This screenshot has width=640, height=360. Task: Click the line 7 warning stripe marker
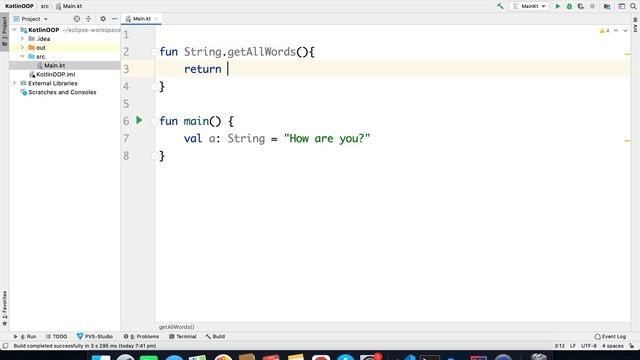(627, 141)
